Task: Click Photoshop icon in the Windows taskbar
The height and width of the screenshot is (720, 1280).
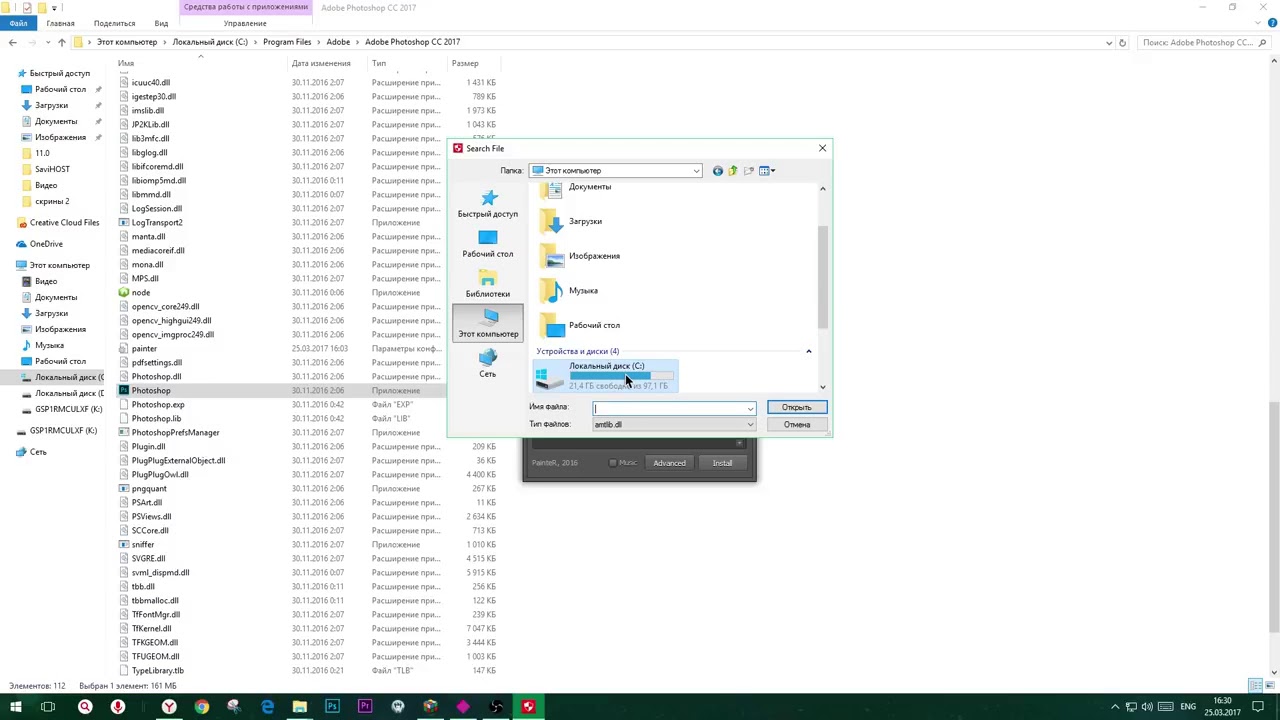Action: 332,707
